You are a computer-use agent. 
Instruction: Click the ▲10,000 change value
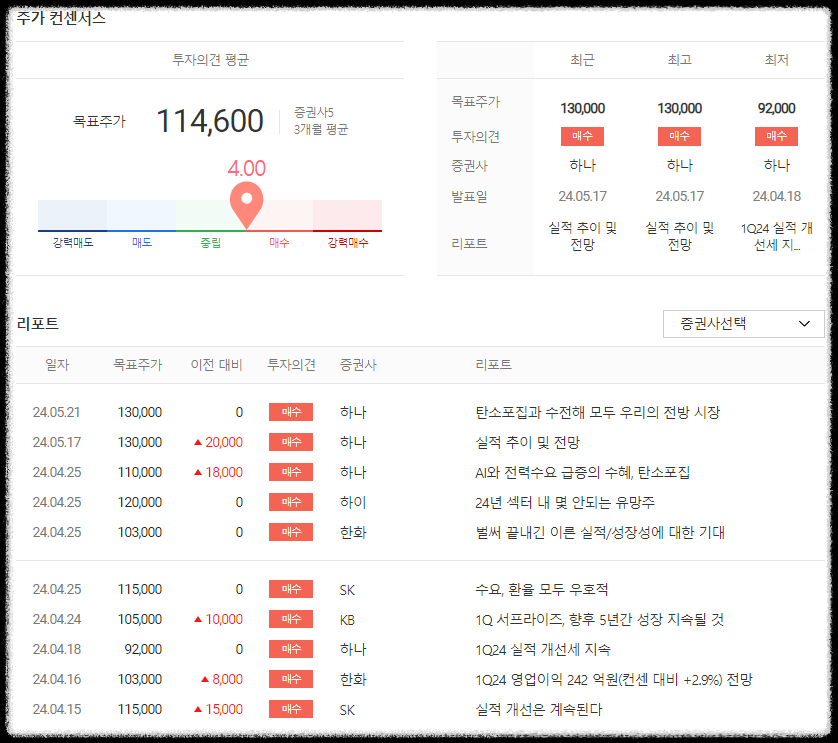coord(218,619)
